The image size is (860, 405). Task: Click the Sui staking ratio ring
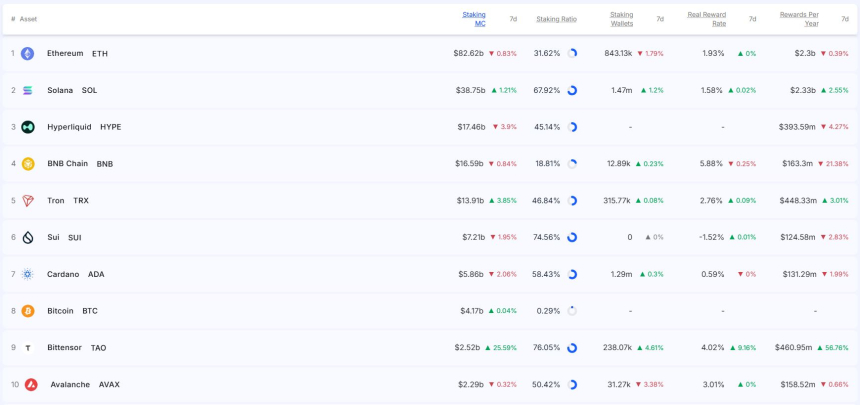pyautogui.click(x=572, y=237)
